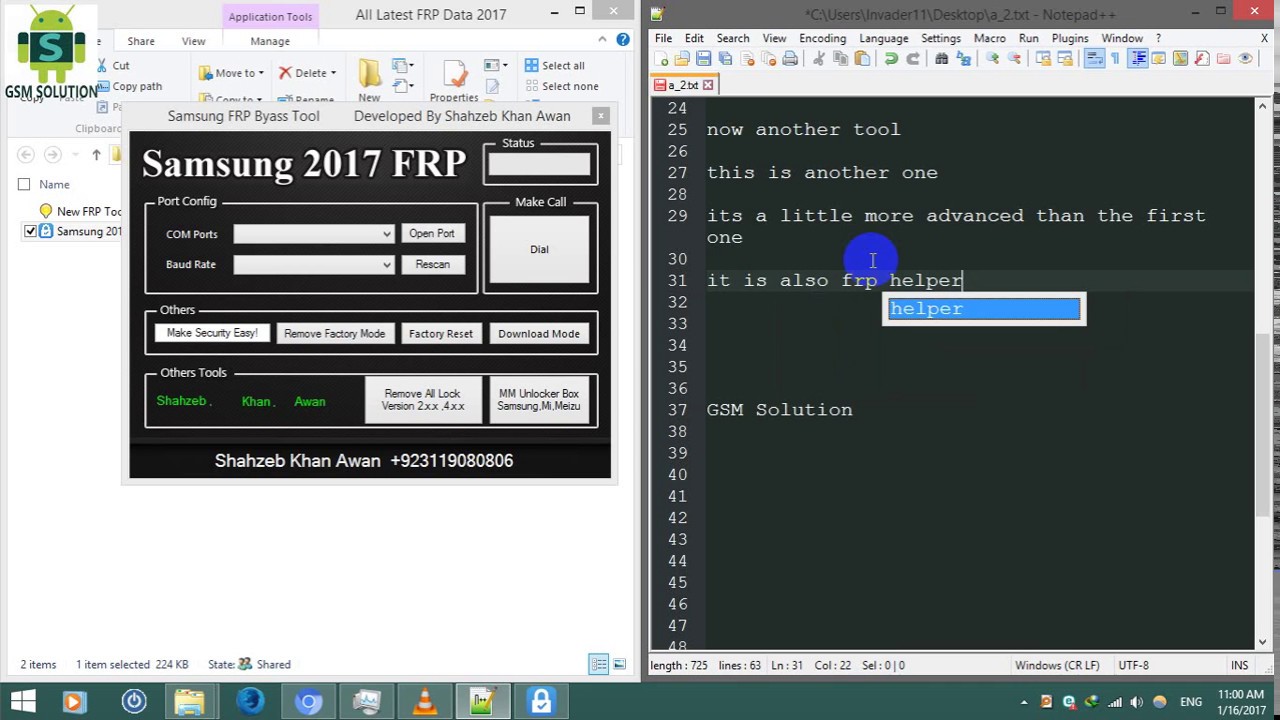Collapse the Explorer ribbon with the chevron
This screenshot has height=720, width=1280.
[x=602, y=39]
